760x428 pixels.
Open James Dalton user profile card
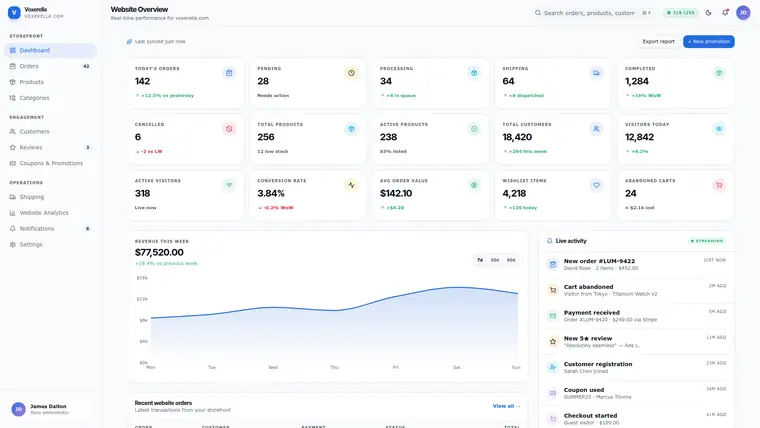coord(50,410)
